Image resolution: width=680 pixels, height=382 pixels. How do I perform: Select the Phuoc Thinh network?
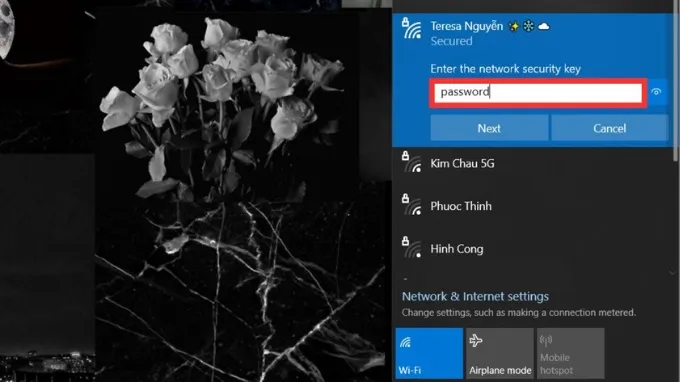(533, 206)
